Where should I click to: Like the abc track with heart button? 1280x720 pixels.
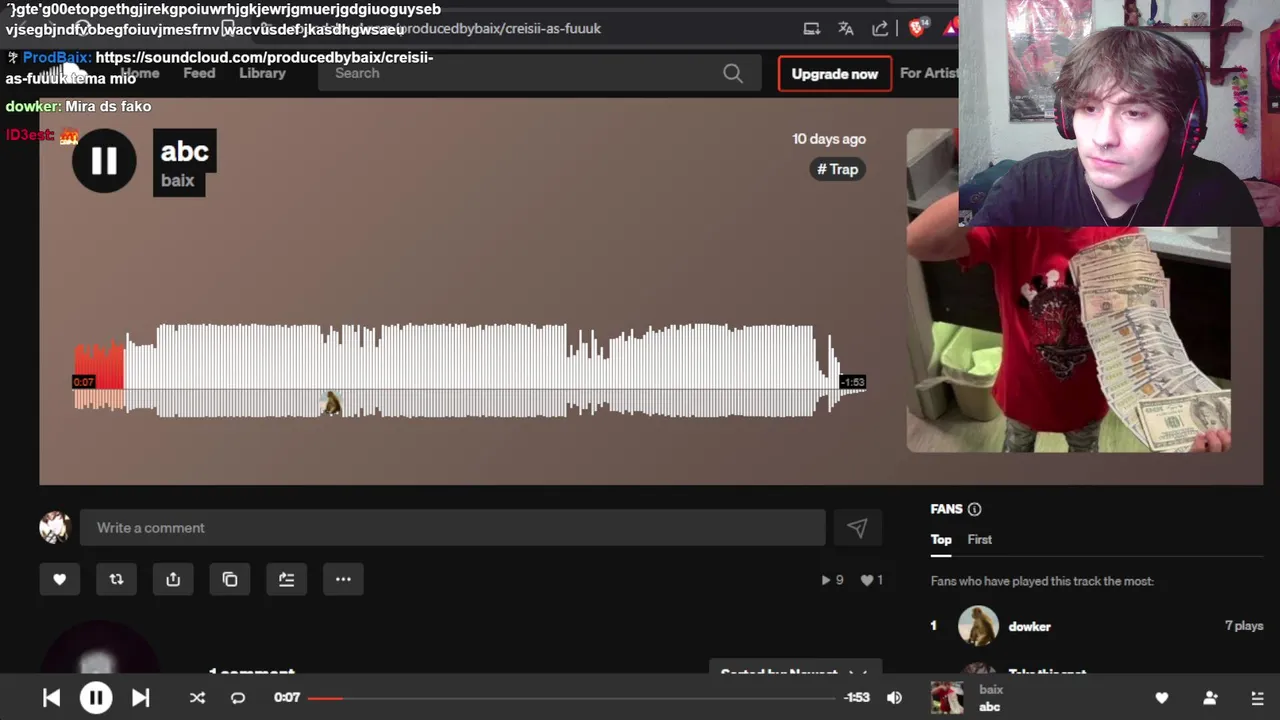click(x=59, y=579)
